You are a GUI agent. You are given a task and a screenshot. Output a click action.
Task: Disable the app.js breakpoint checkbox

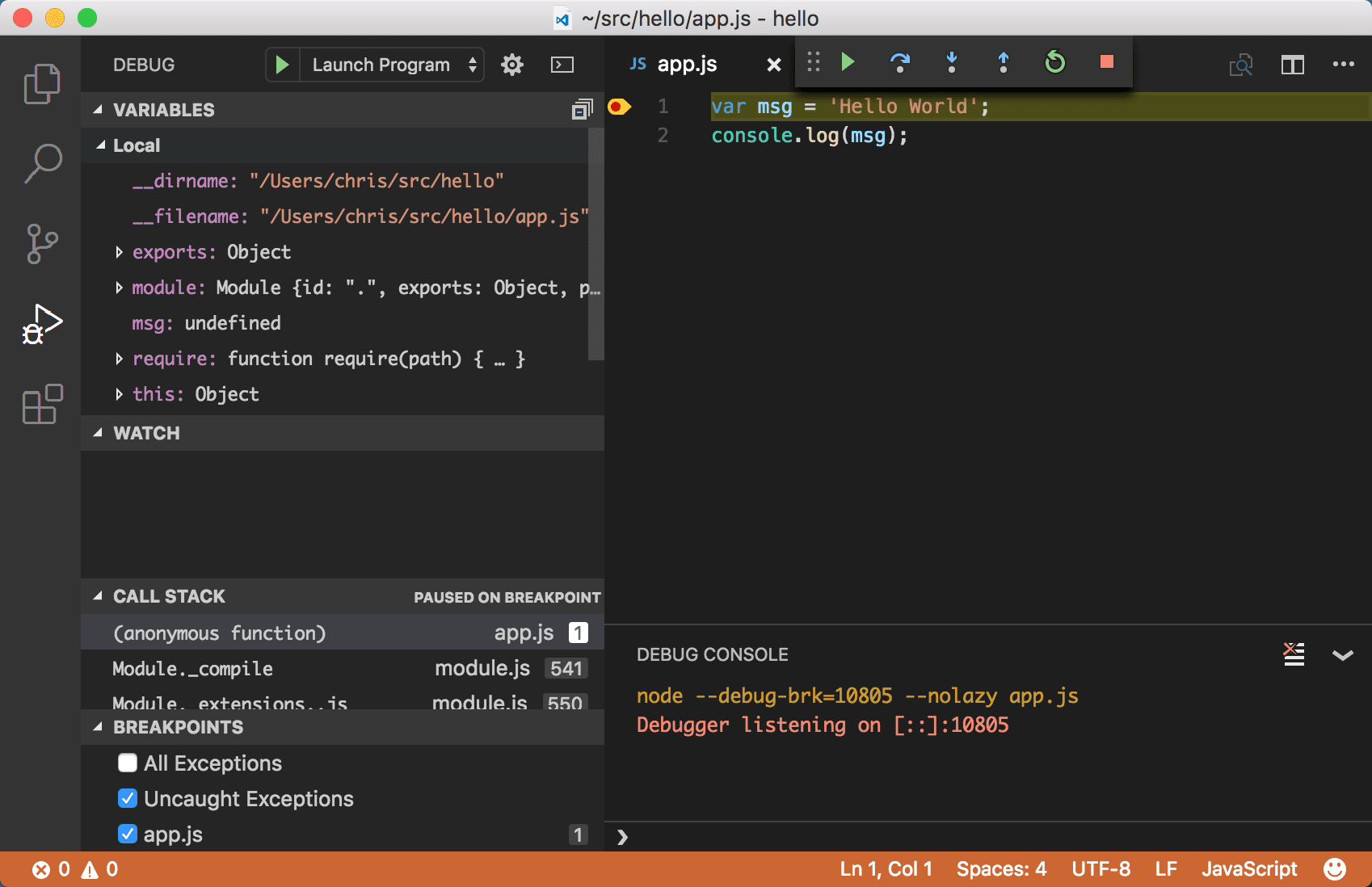128,834
